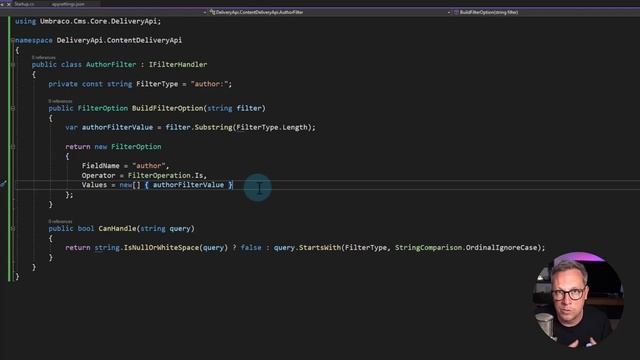640x360 pixels.
Task: Open references CodeLens above BuildFilterOption method
Action: pyautogui.click(x=60, y=101)
